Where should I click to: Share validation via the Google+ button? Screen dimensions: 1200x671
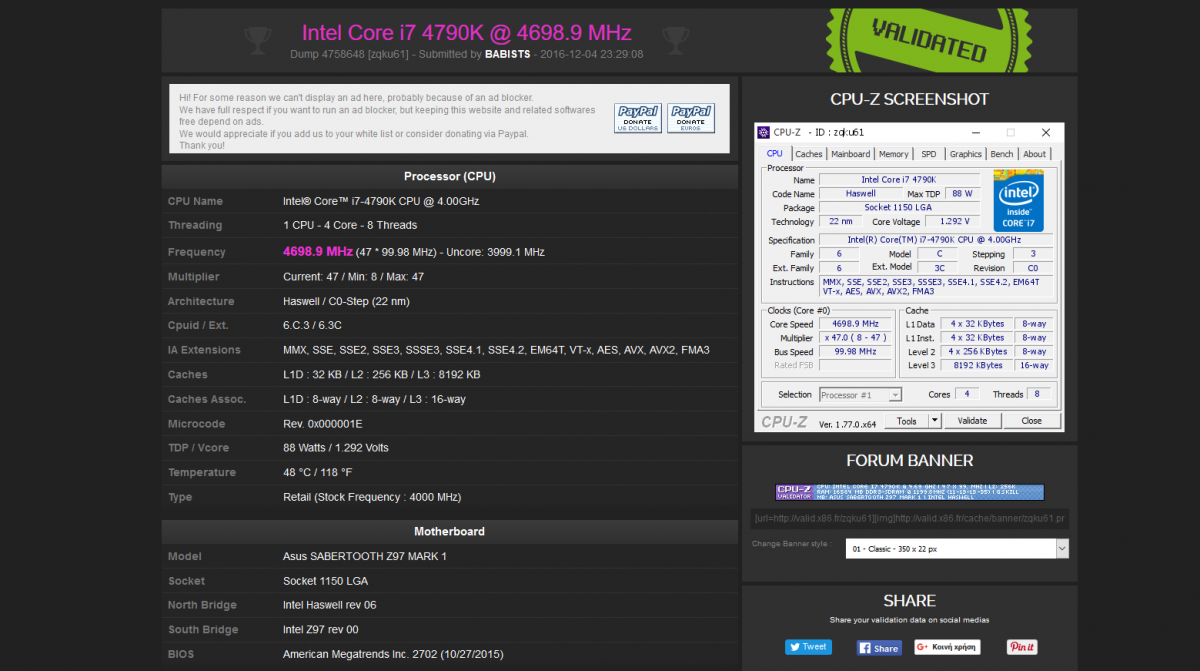(x=947, y=647)
